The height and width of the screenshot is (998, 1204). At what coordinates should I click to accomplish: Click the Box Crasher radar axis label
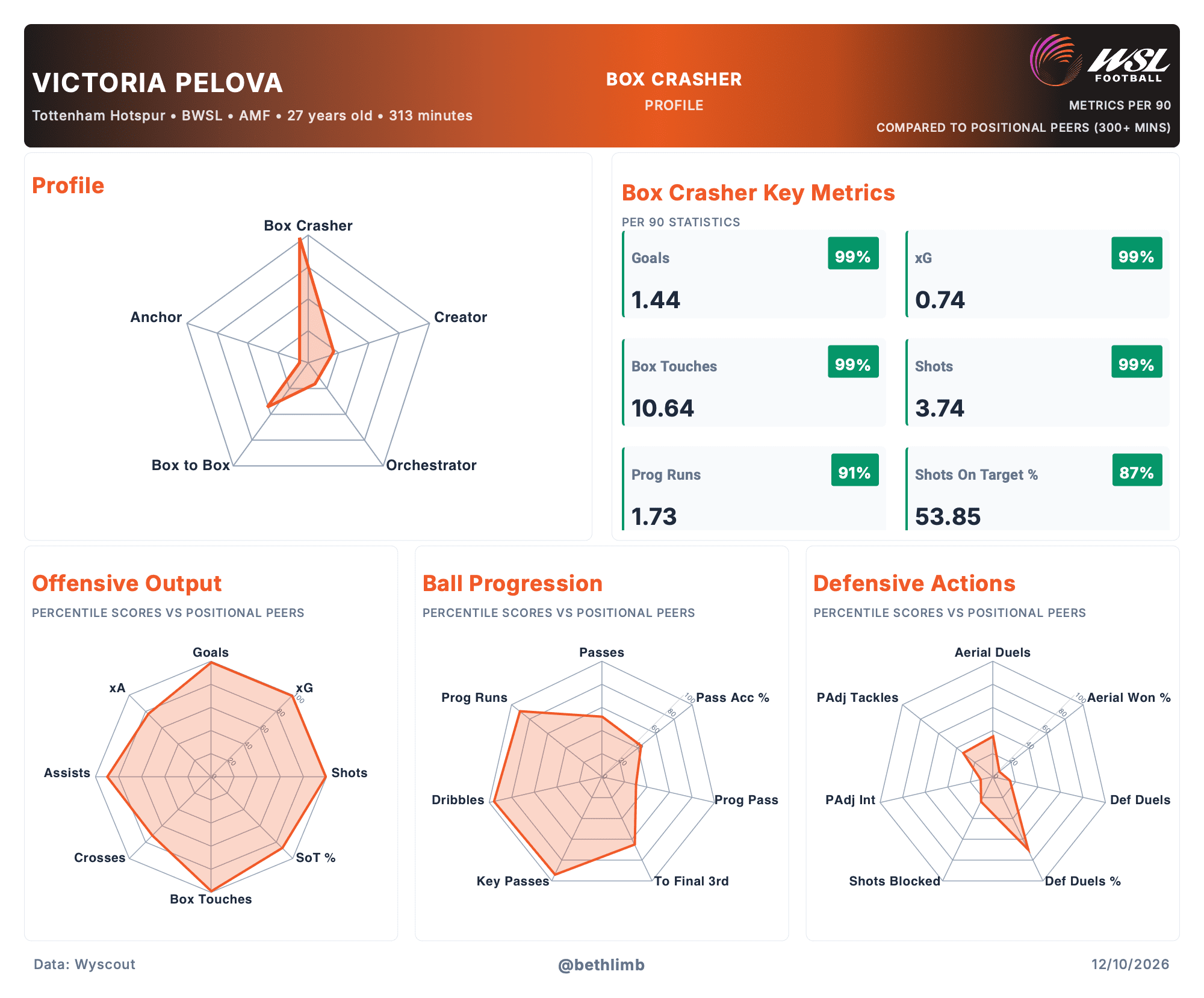tap(308, 226)
